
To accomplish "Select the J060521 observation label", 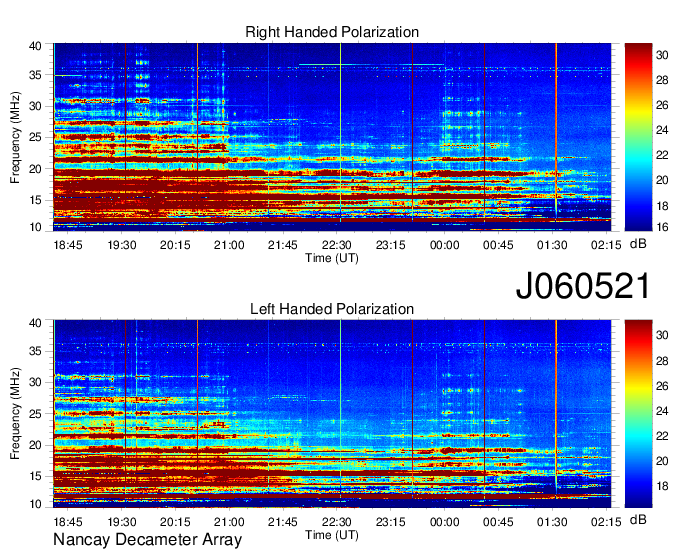I will (x=583, y=286).
